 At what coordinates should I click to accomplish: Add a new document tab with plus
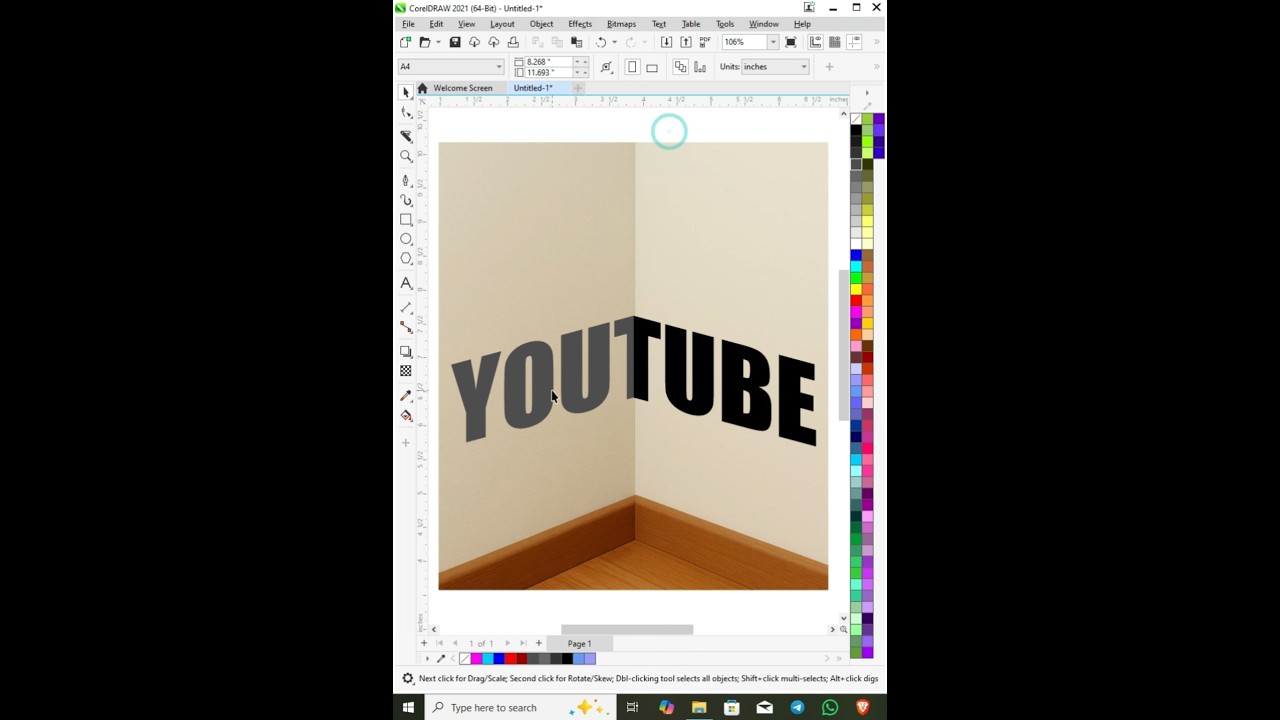coord(578,88)
